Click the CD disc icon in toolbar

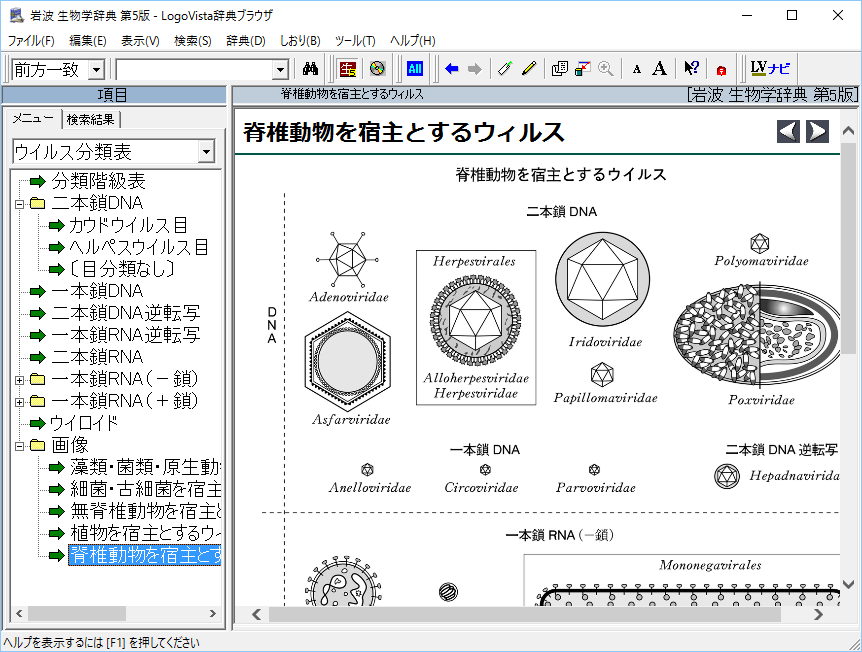pyautogui.click(x=377, y=69)
